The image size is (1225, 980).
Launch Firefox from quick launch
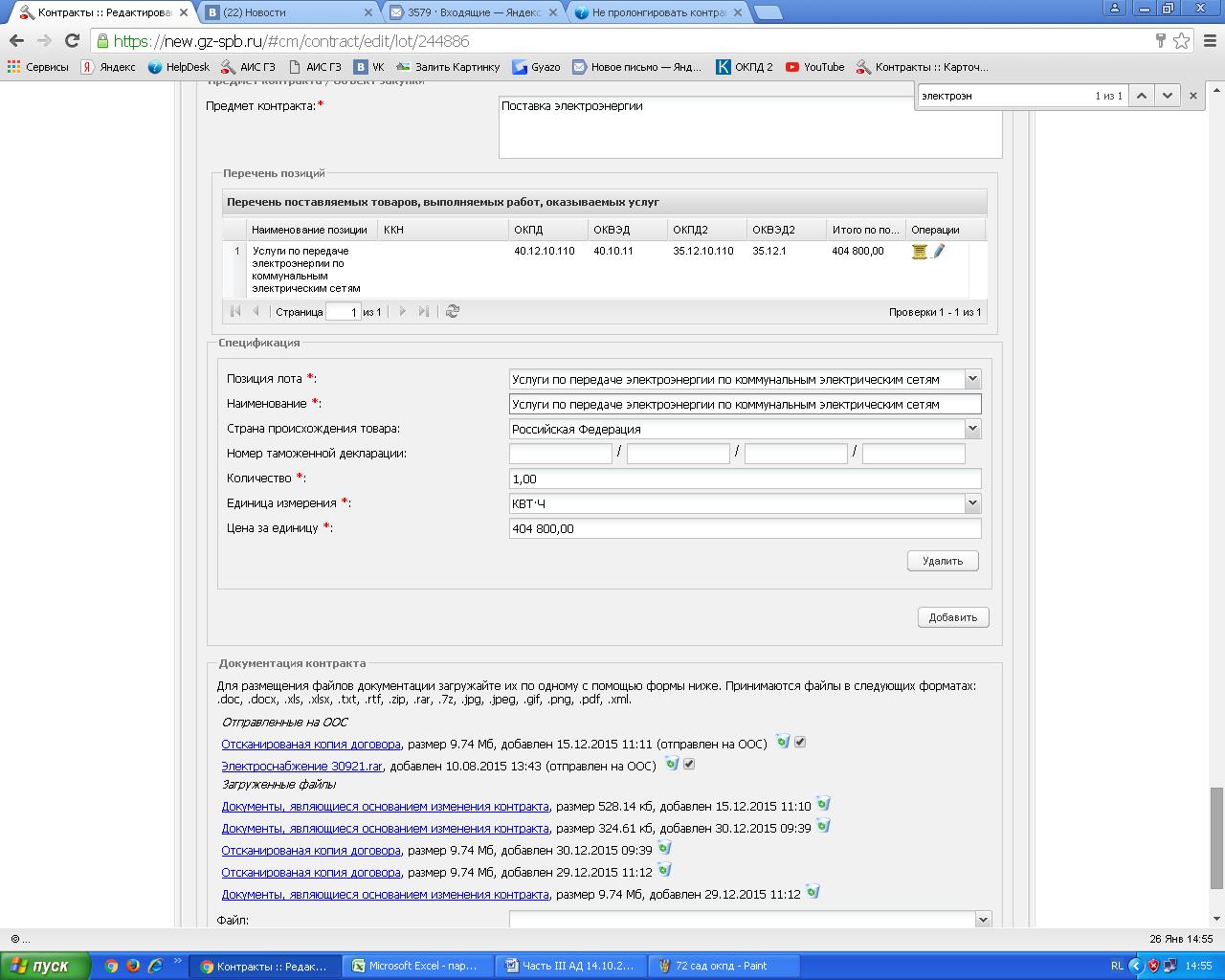click(133, 966)
